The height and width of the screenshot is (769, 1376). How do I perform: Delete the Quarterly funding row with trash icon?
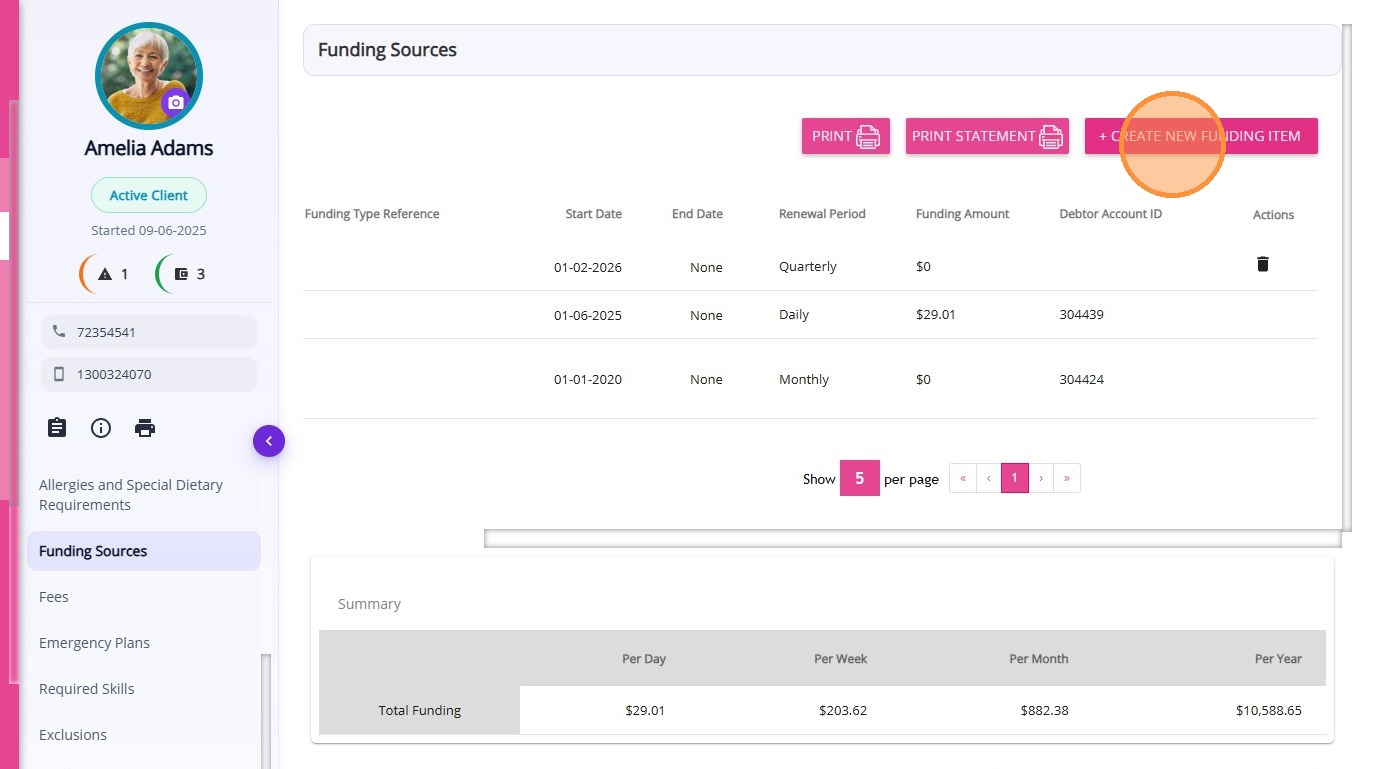(1263, 264)
